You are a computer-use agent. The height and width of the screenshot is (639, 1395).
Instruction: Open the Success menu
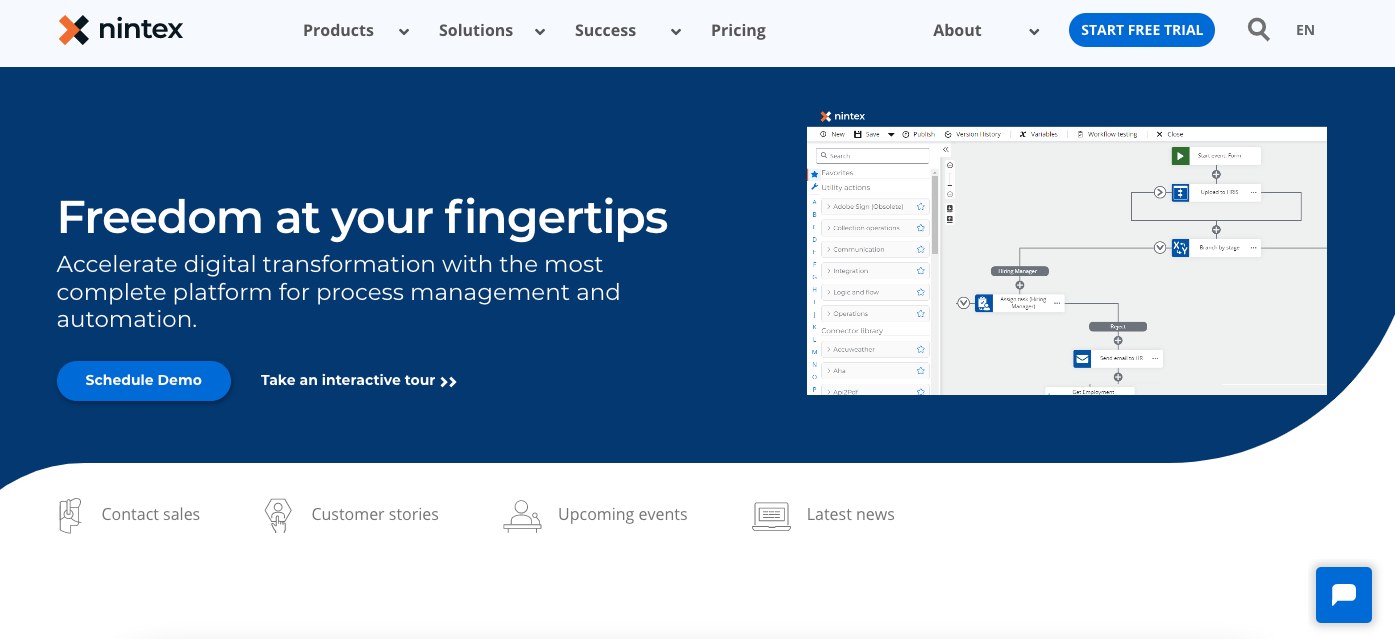(x=605, y=30)
